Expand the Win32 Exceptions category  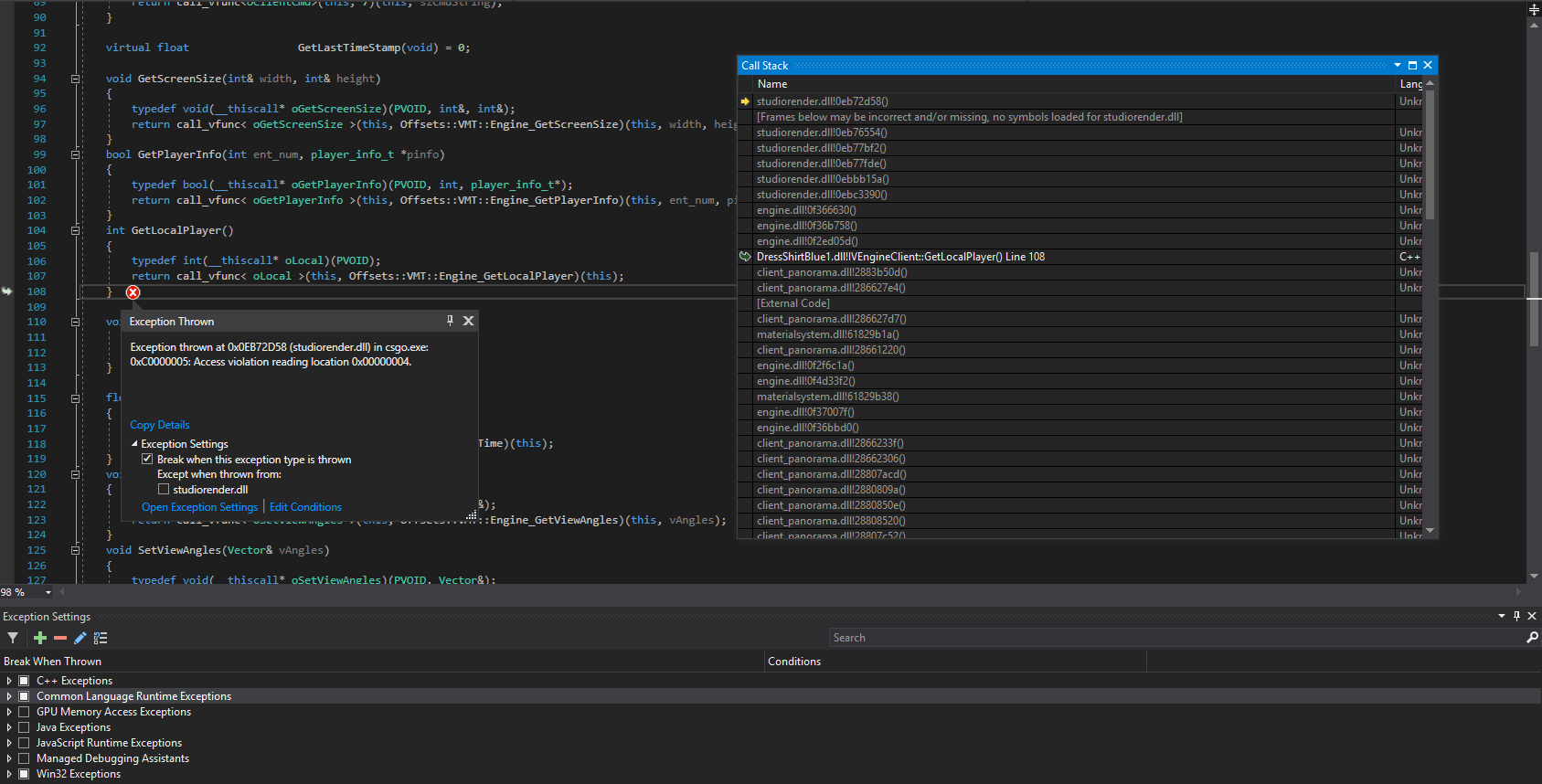pos(9,774)
